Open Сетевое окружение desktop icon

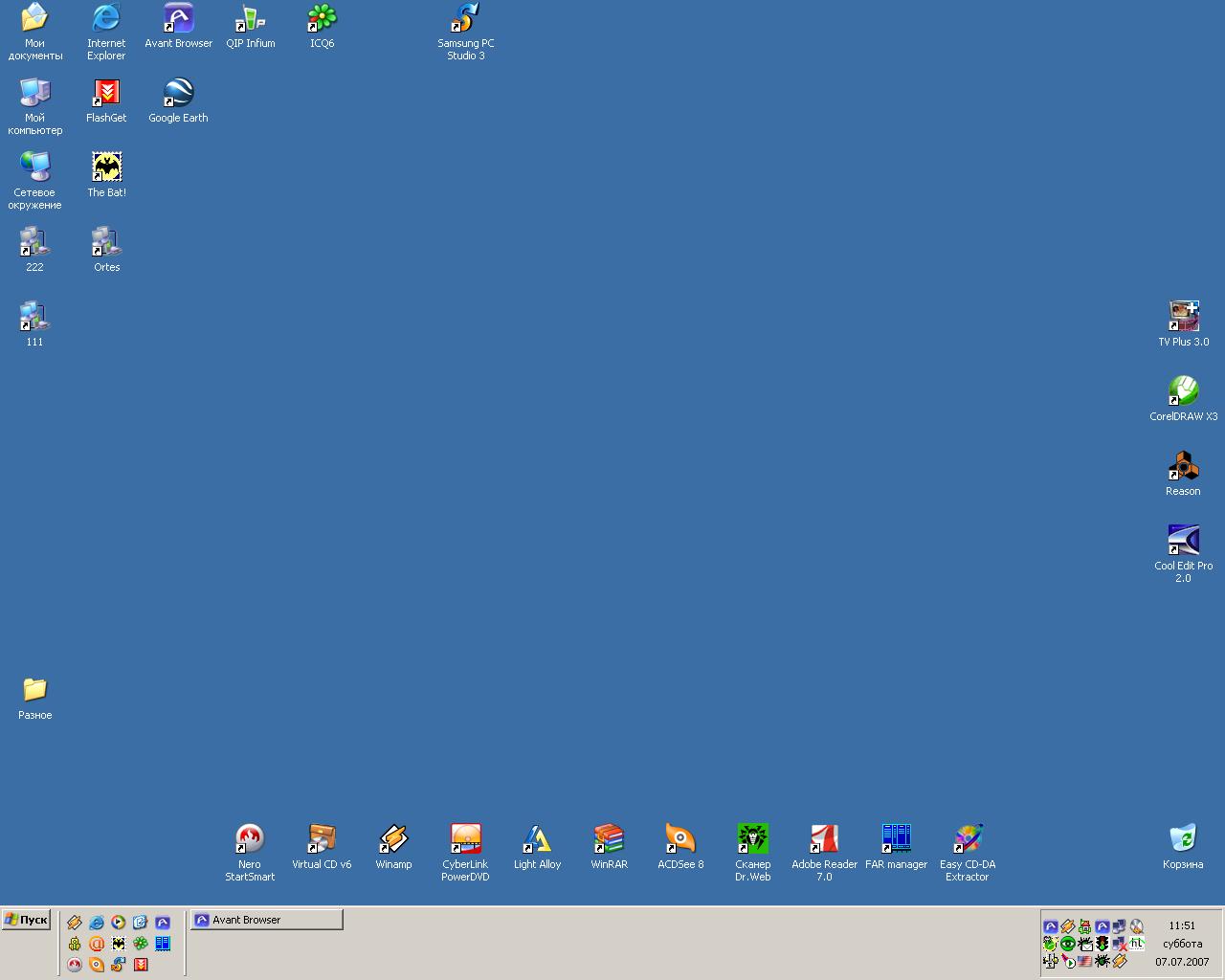click(34, 181)
